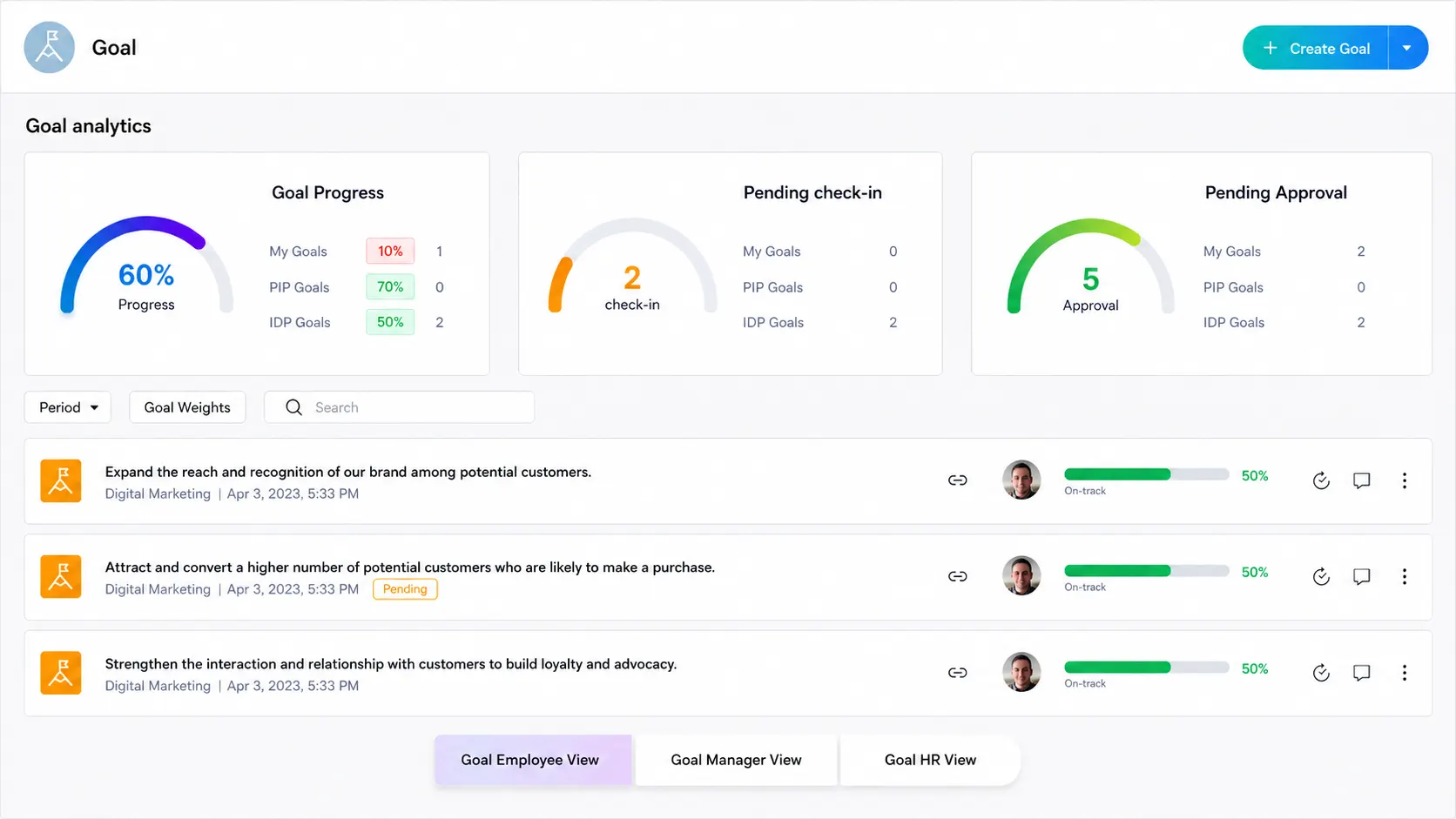Click the Pending check-in card title
Image resolution: width=1456 pixels, height=819 pixels.
pyautogui.click(x=812, y=192)
